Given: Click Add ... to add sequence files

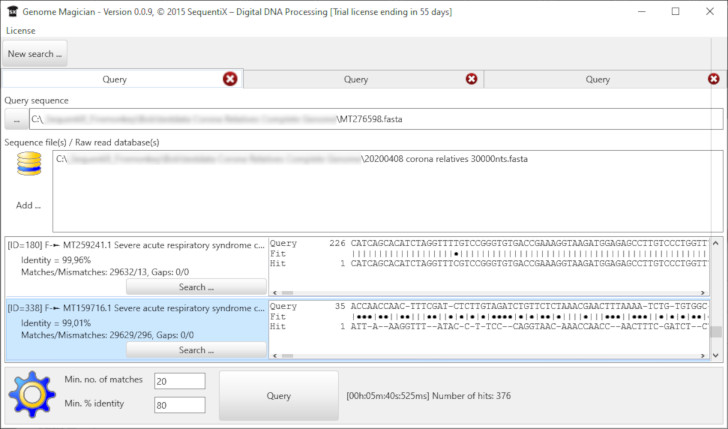Looking at the screenshot, I should [x=28, y=205].
